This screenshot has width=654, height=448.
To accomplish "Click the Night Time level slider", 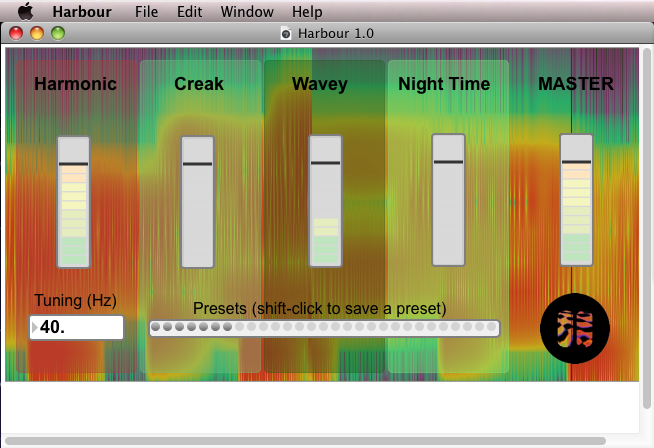I will click(x=448, y=200).
